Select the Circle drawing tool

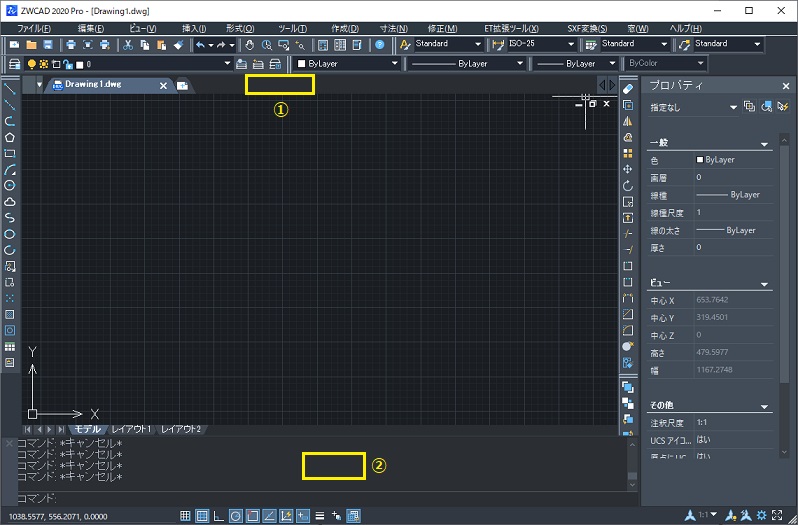tap(10, 186)
